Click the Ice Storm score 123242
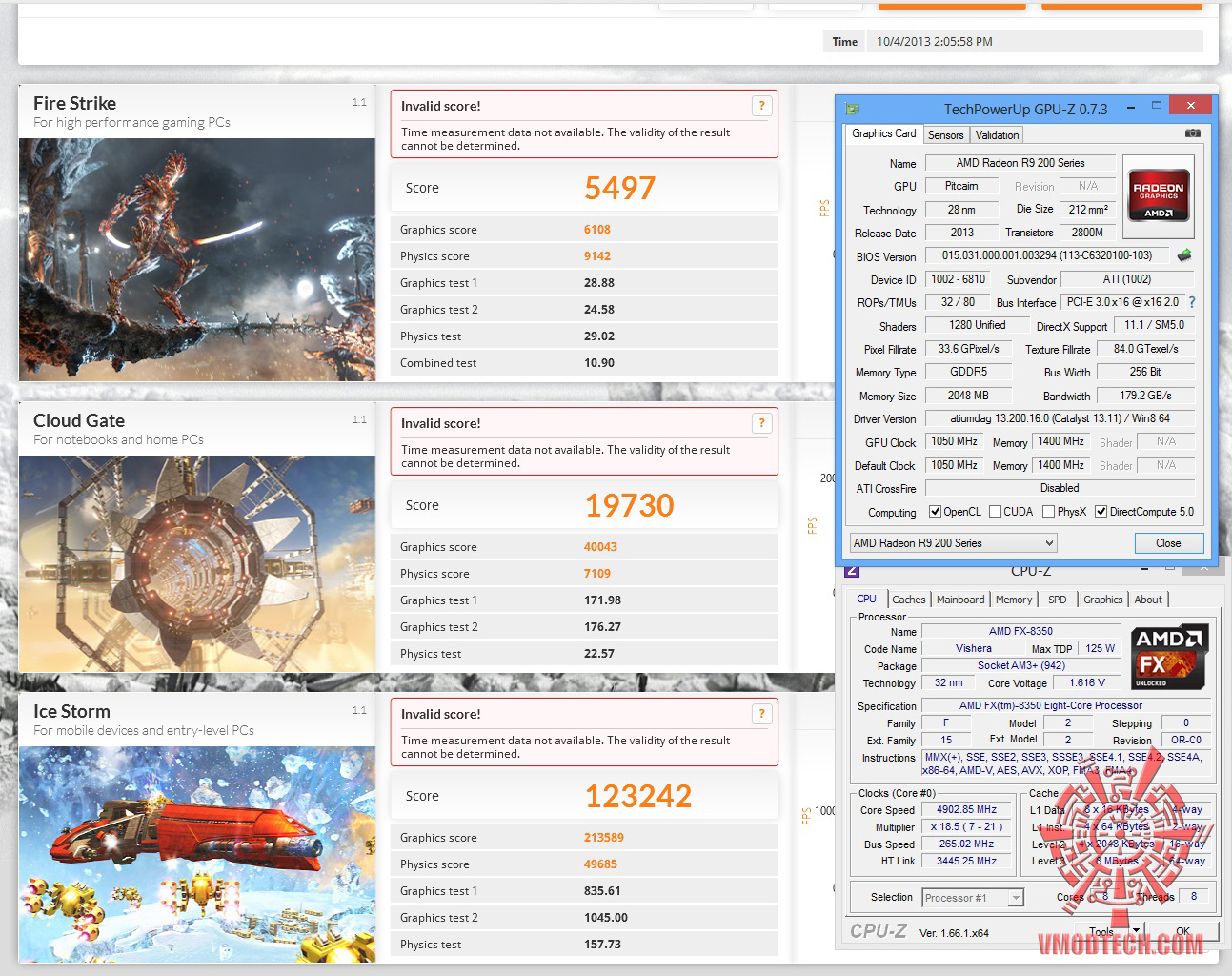This screenshot has width=1232, height=976. click(638, 796)
